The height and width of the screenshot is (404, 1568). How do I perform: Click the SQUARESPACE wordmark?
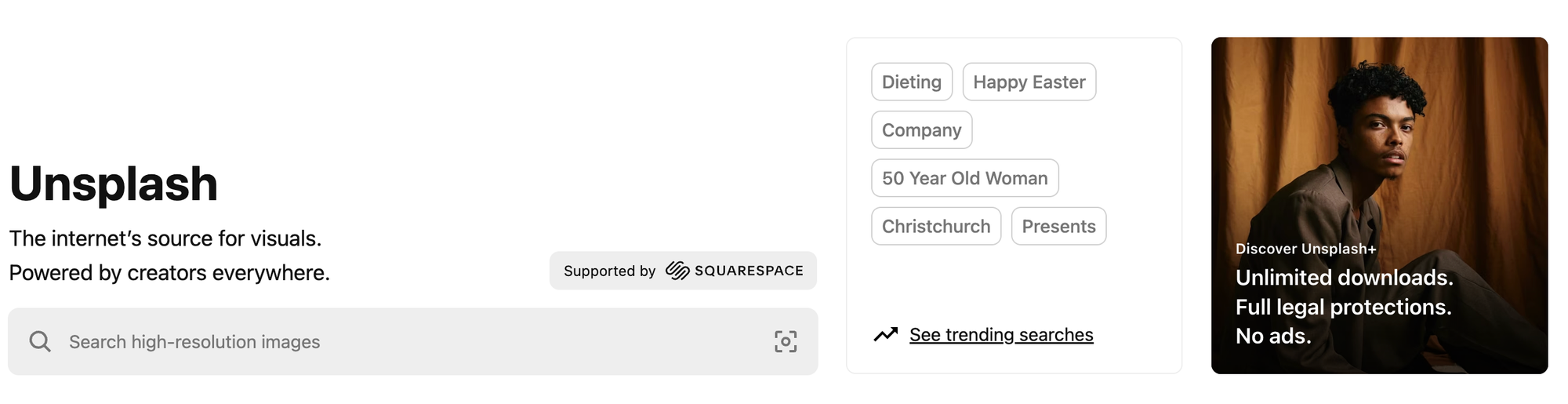point(749,271)
